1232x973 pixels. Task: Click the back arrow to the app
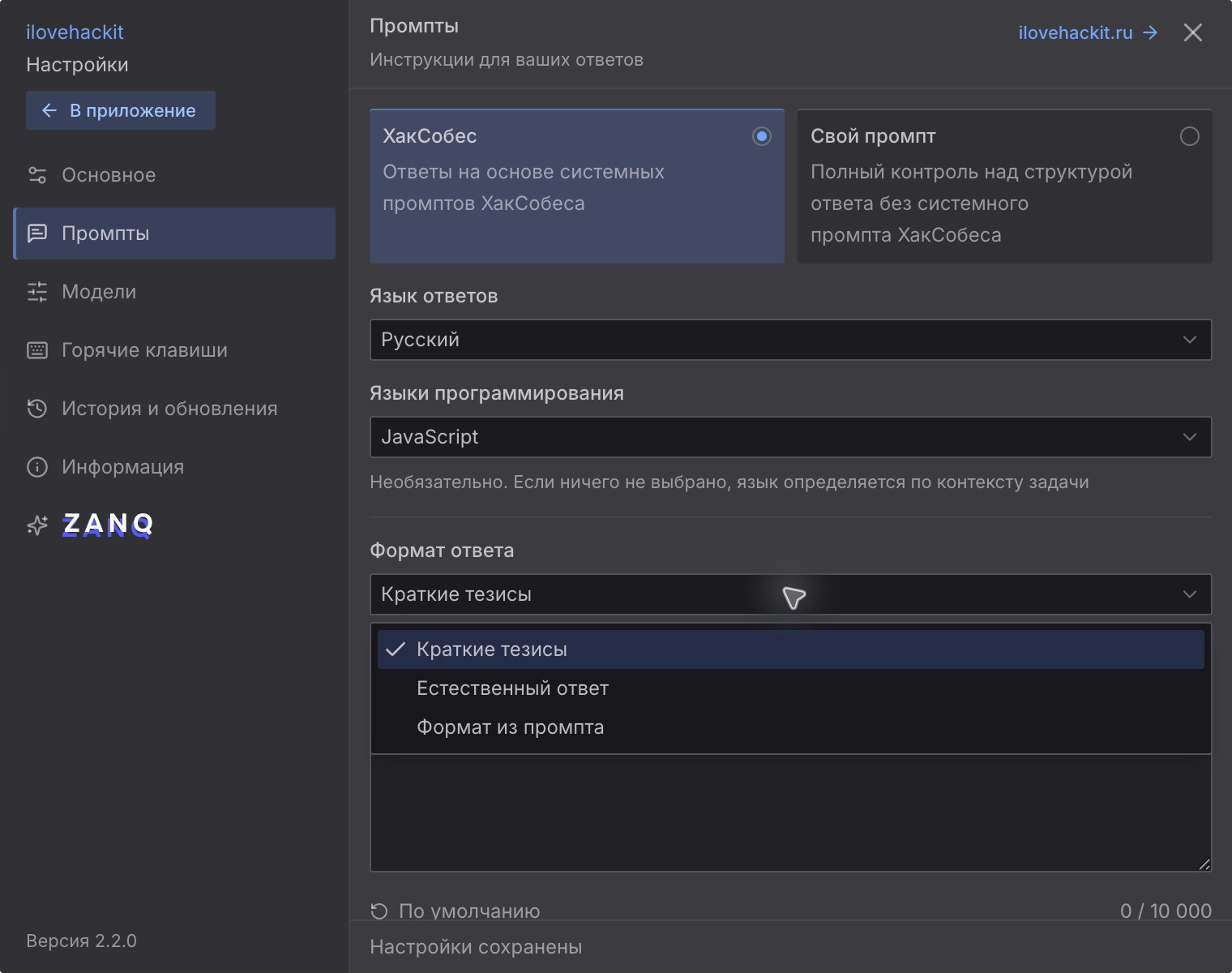pos(49,110)
